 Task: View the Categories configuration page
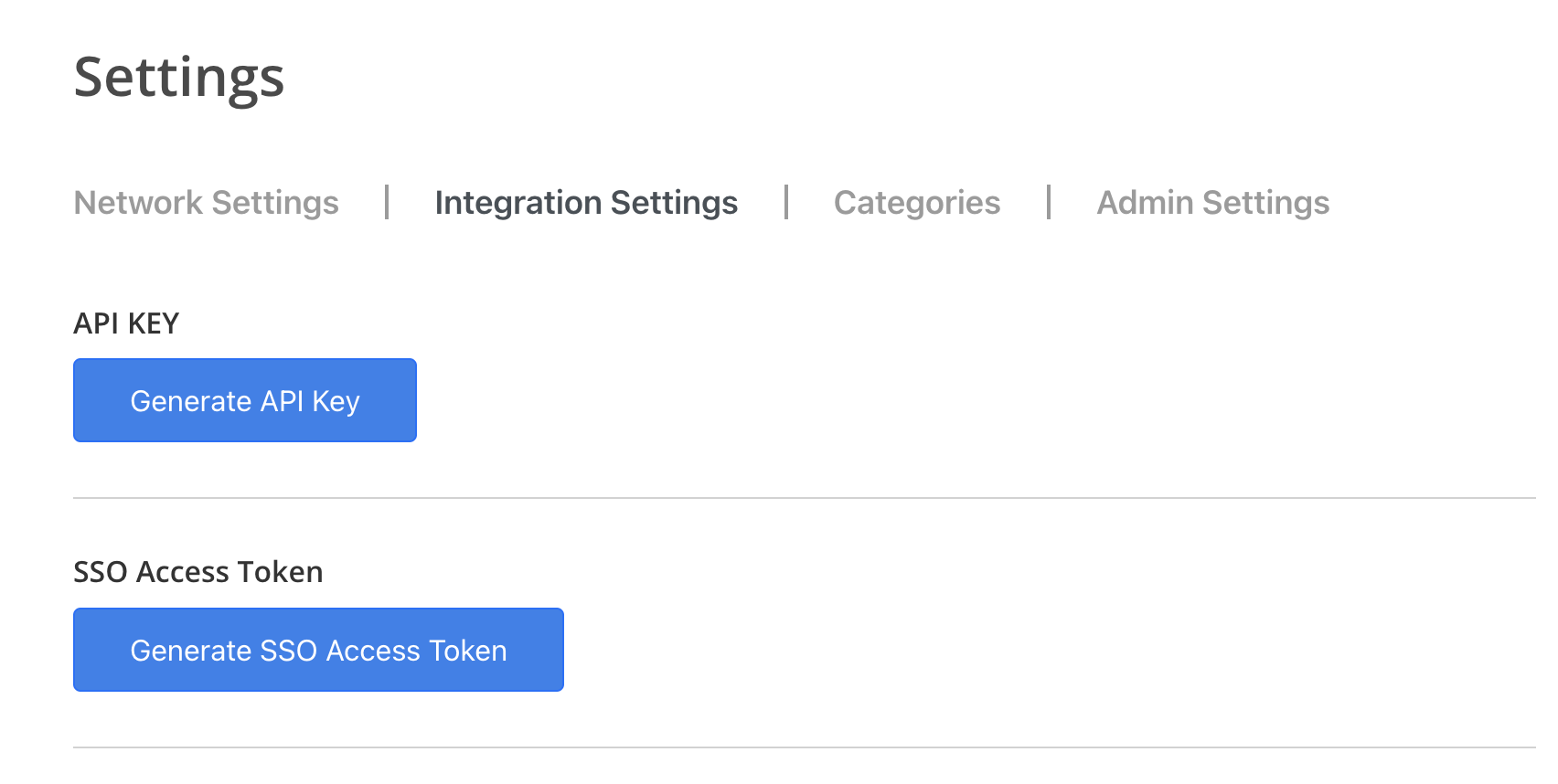(917, 203)
